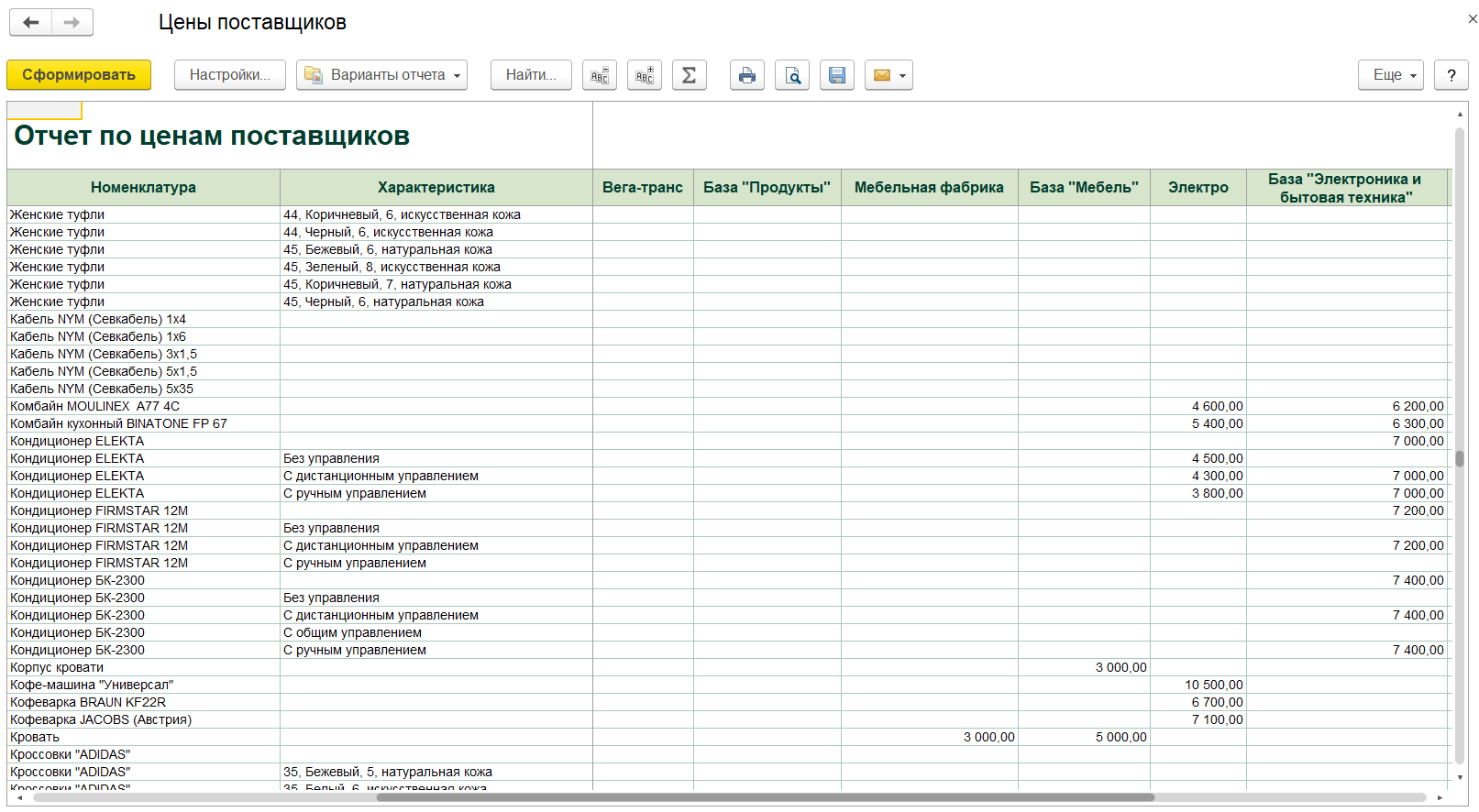
Task: Select cell Кофеварка BRAUN KF22R
Action: point(143,703)
